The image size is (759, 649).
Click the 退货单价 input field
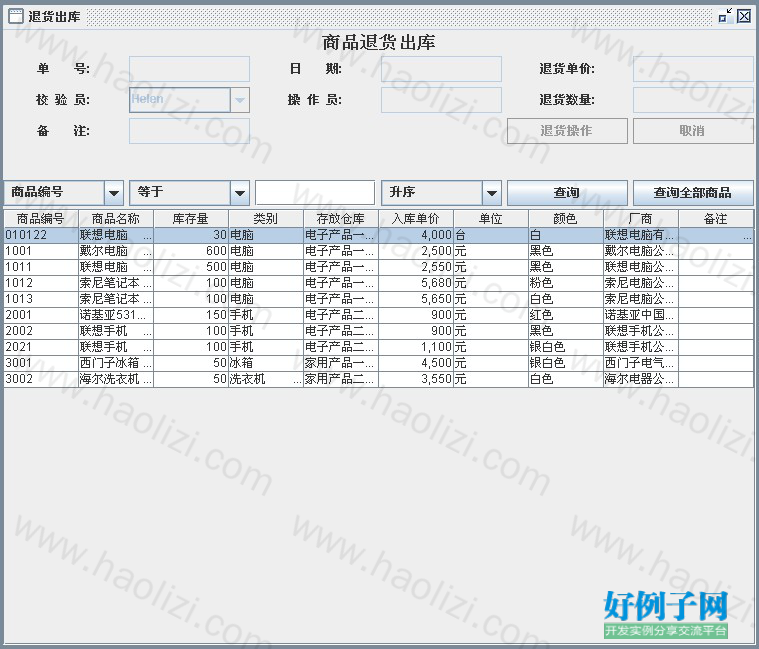(693, 69)
